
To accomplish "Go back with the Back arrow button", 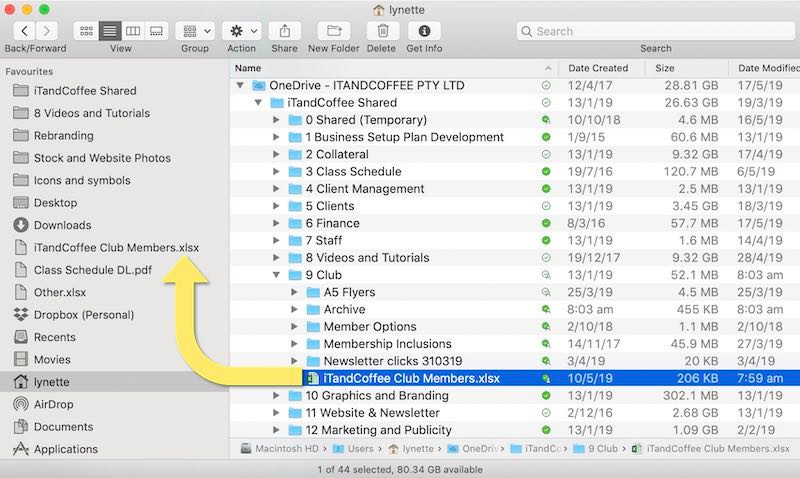I will [x=24, y=31].
